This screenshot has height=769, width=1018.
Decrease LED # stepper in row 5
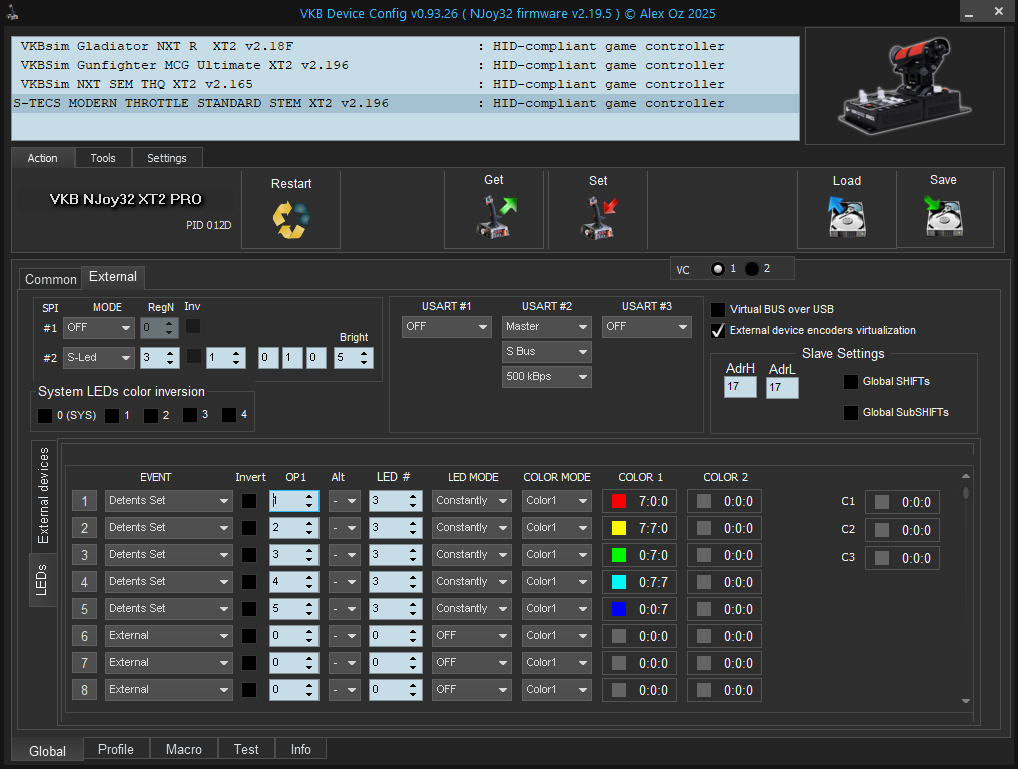point(413,614)
